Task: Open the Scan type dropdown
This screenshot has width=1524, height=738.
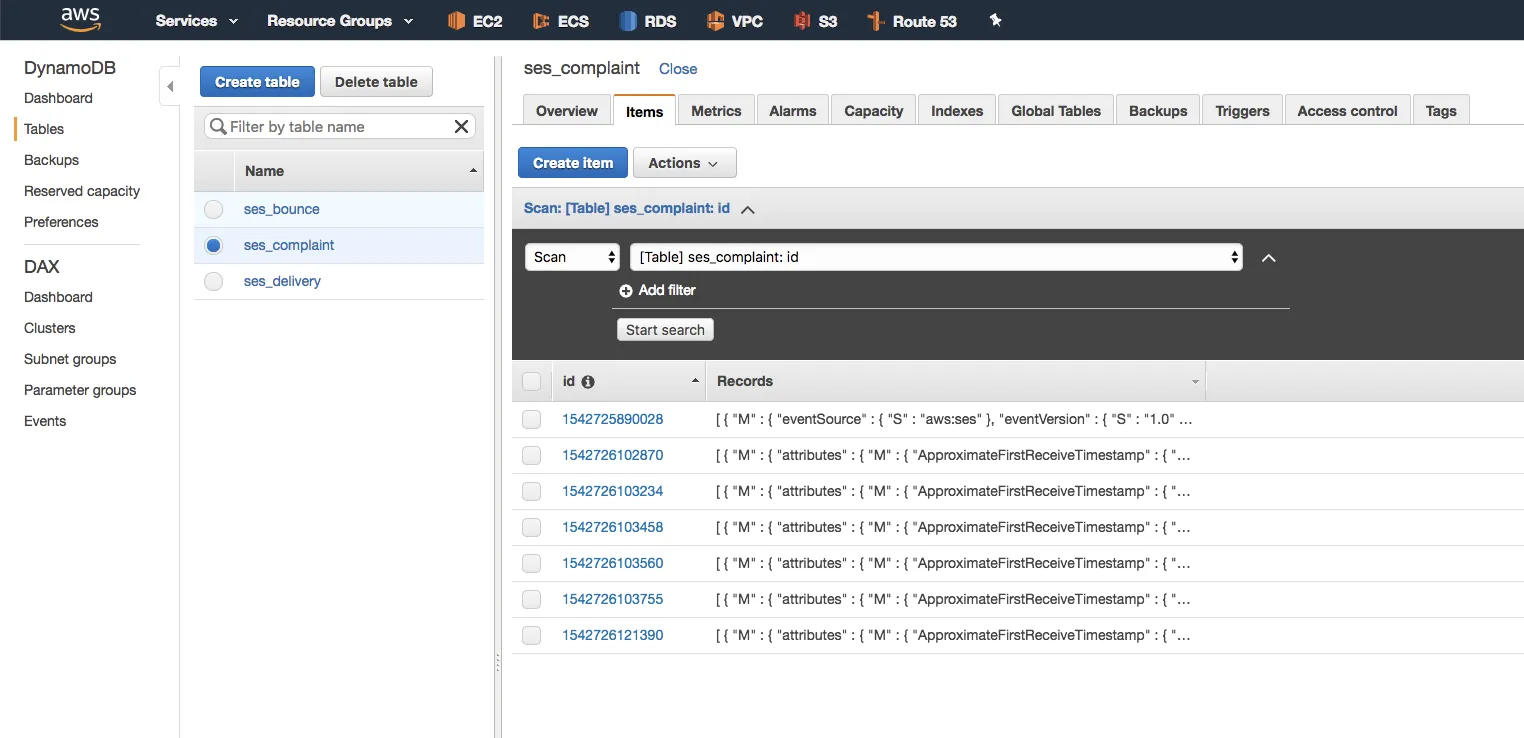Action: point(573,257)
